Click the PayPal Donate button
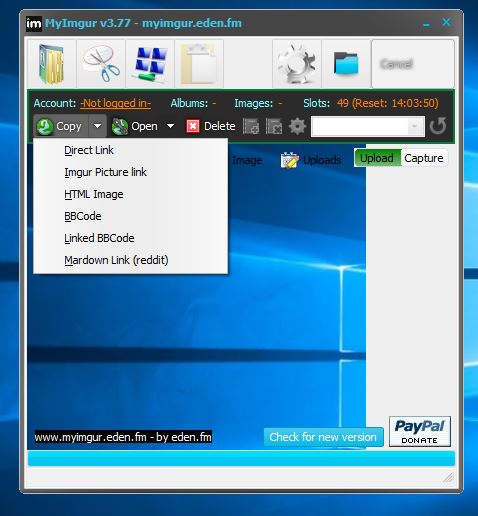 pos(420,431)
